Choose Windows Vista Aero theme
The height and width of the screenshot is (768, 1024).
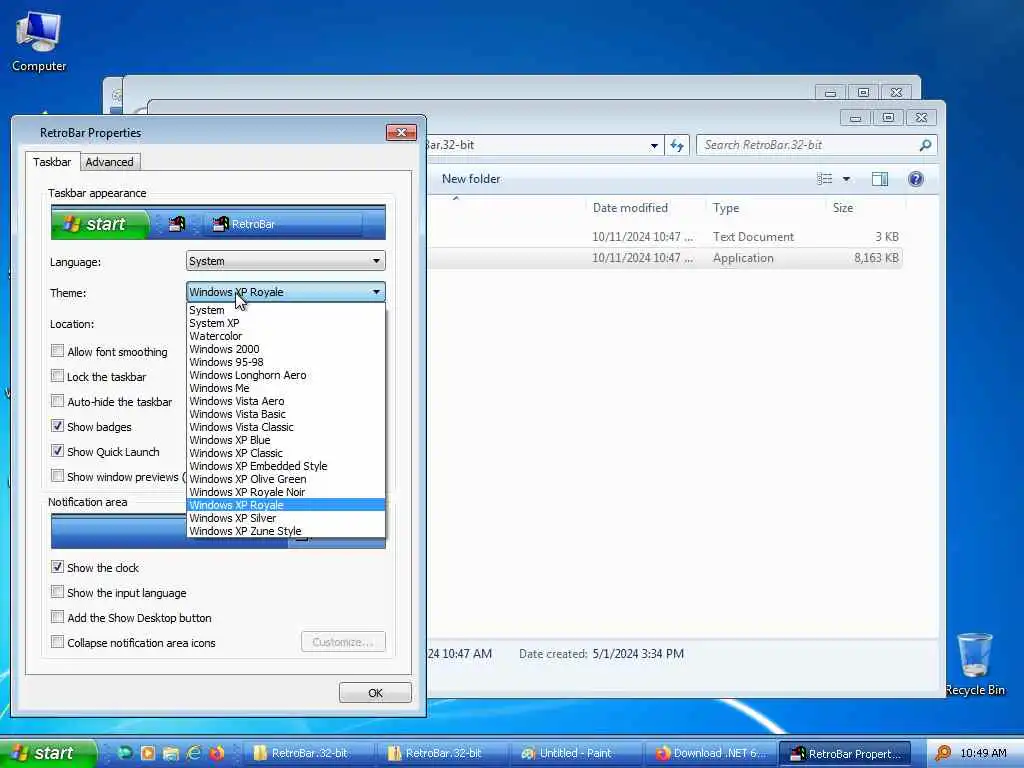coord(285,401)
